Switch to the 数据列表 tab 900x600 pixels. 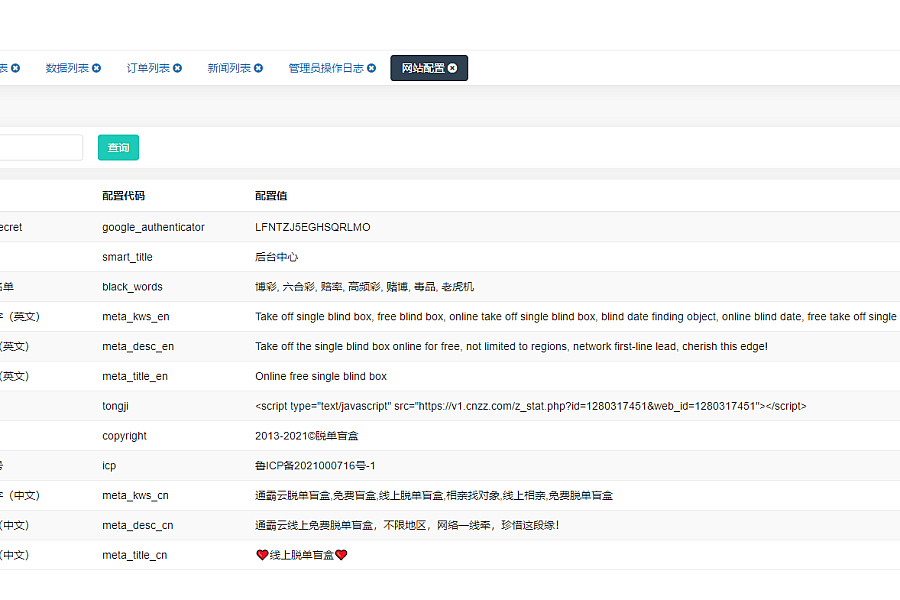click(67, 68)
